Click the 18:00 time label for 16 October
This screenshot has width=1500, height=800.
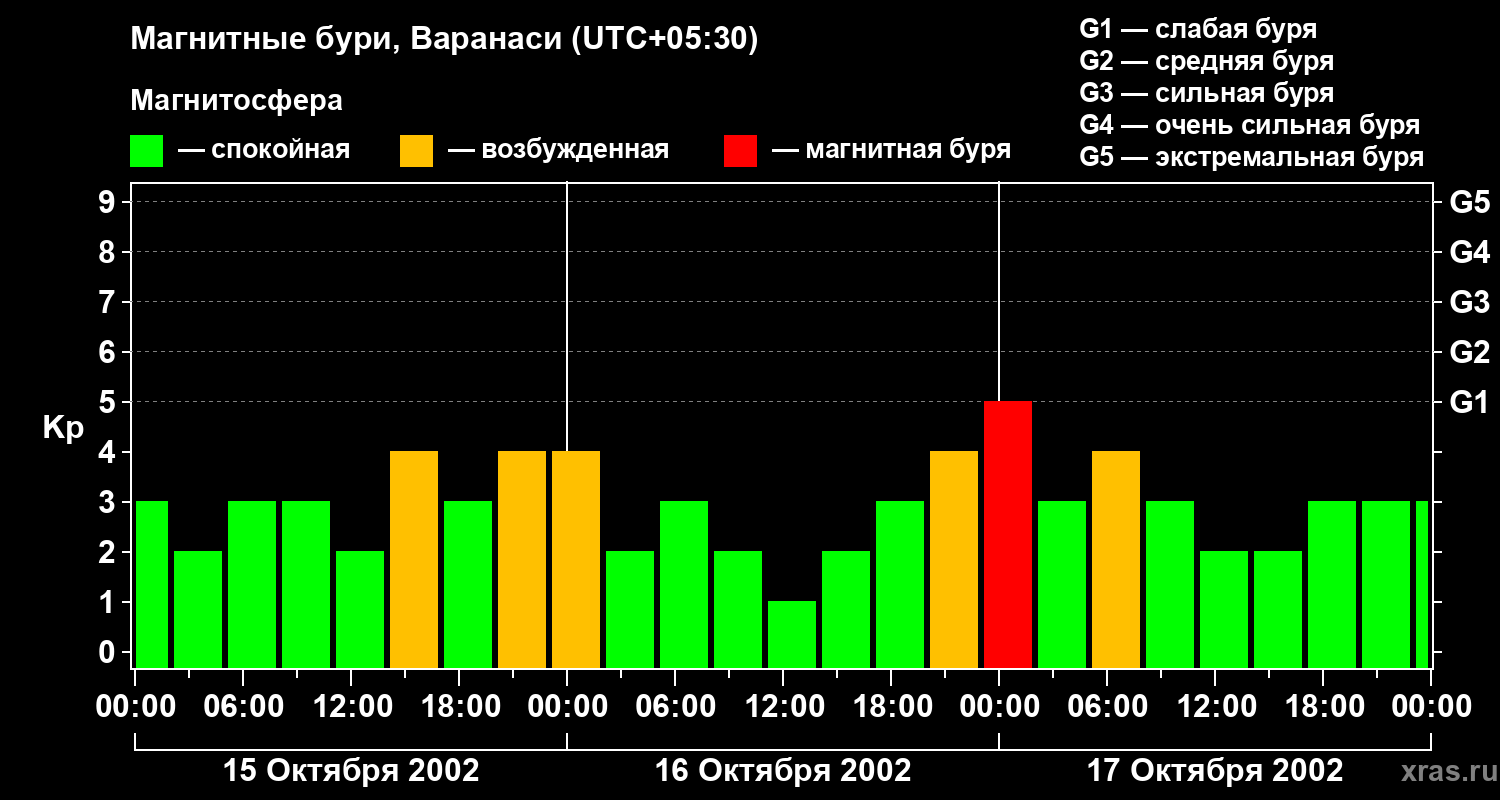[x=891, y=707]
